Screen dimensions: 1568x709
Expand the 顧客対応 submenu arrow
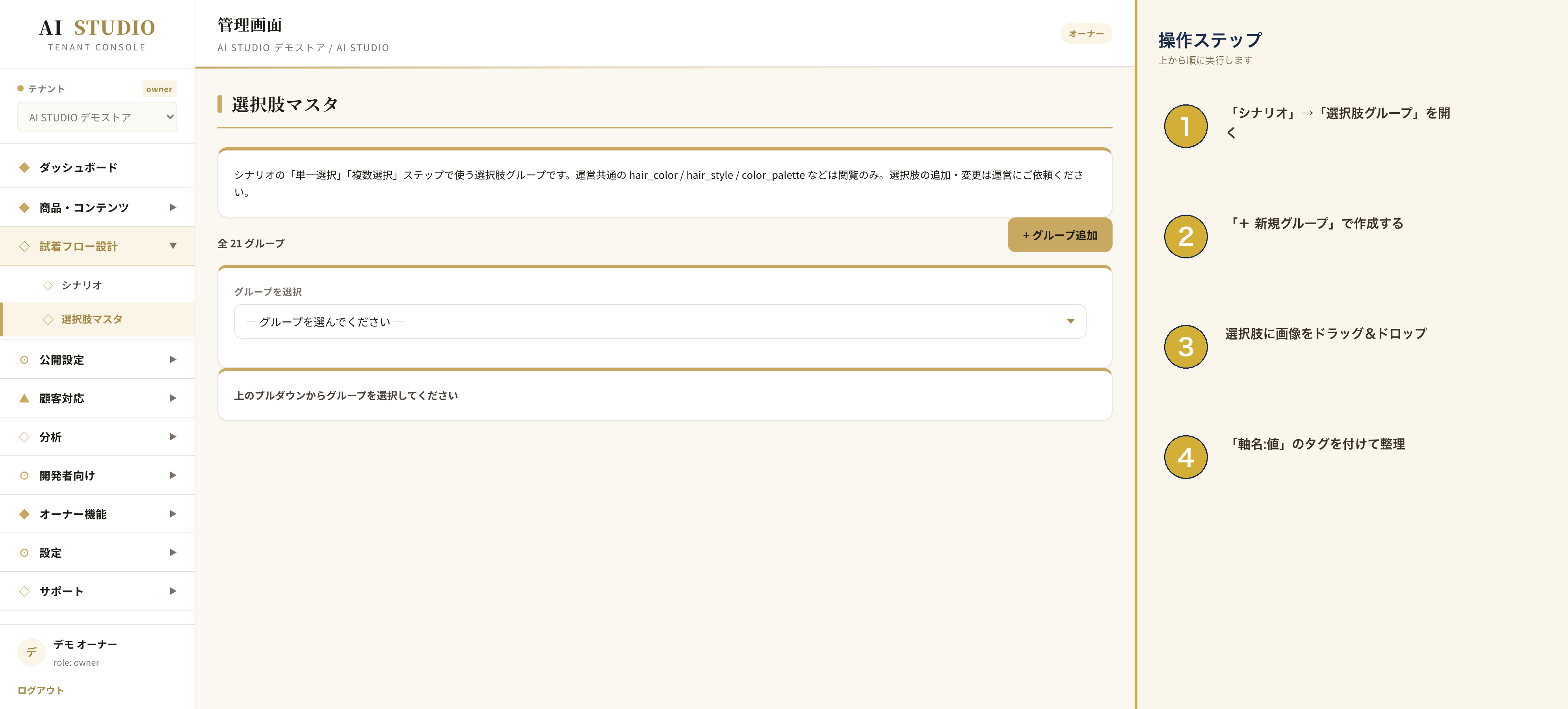pos(173,398)
